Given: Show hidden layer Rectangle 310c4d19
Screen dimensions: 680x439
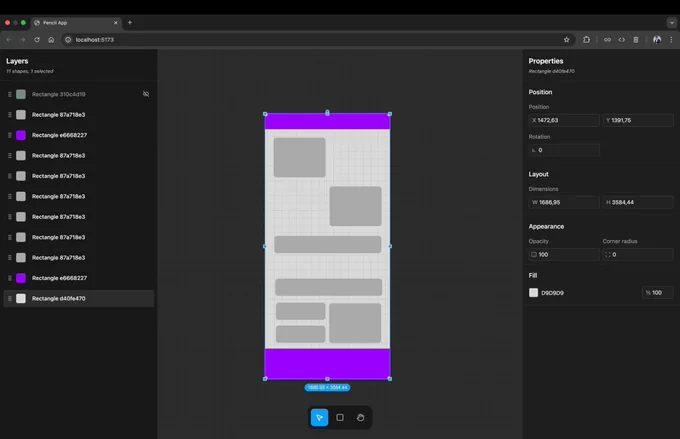Looking at the screenshot, I should tap(146, 94).
